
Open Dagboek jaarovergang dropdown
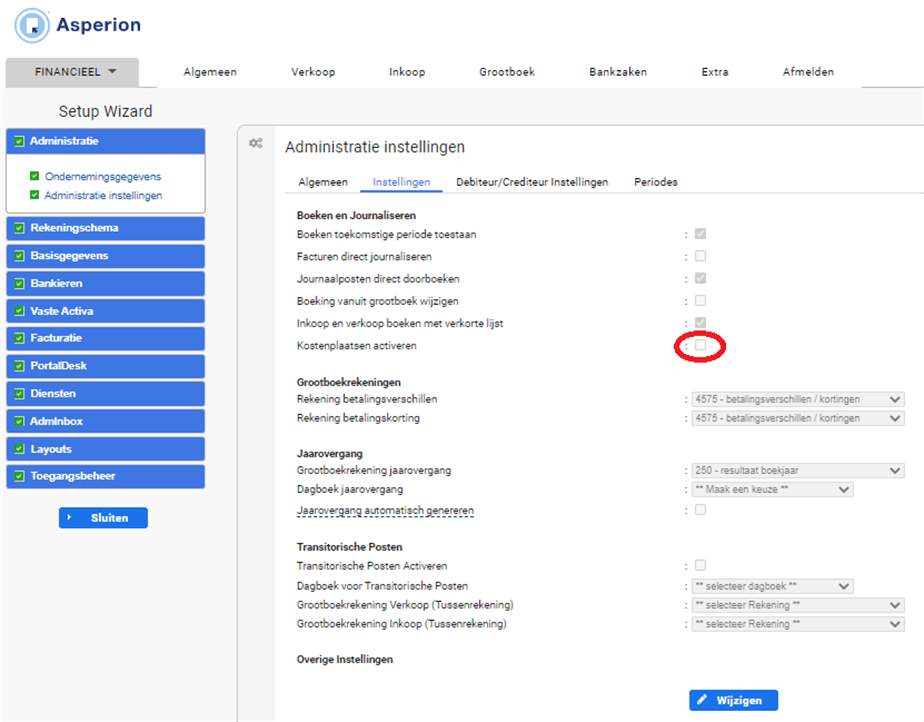[773, 489]
